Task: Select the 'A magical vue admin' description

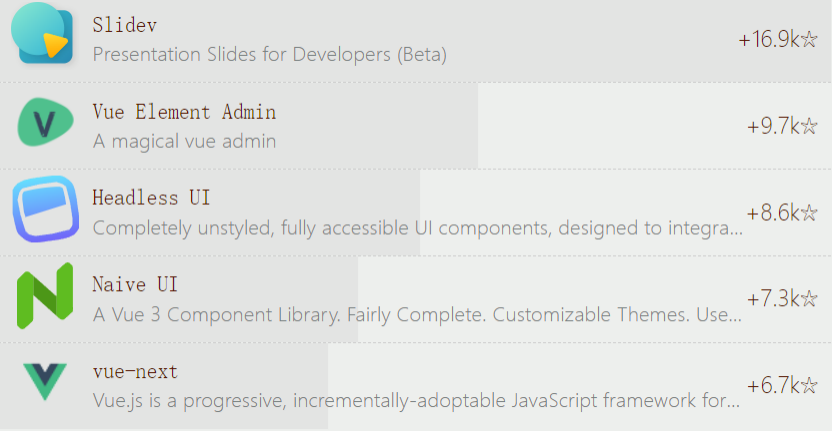Action: [x=184, y=141]
